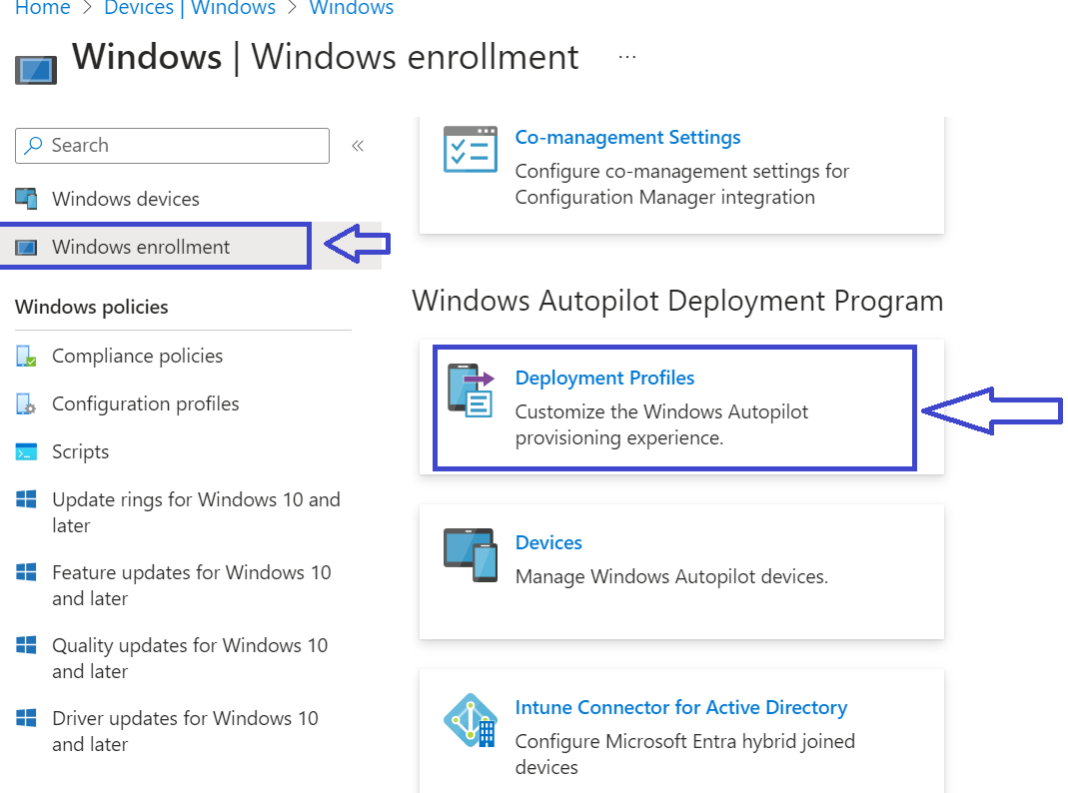Click the Search input field
This screenshot has height=793, width=1068.
tap(171, 145)
